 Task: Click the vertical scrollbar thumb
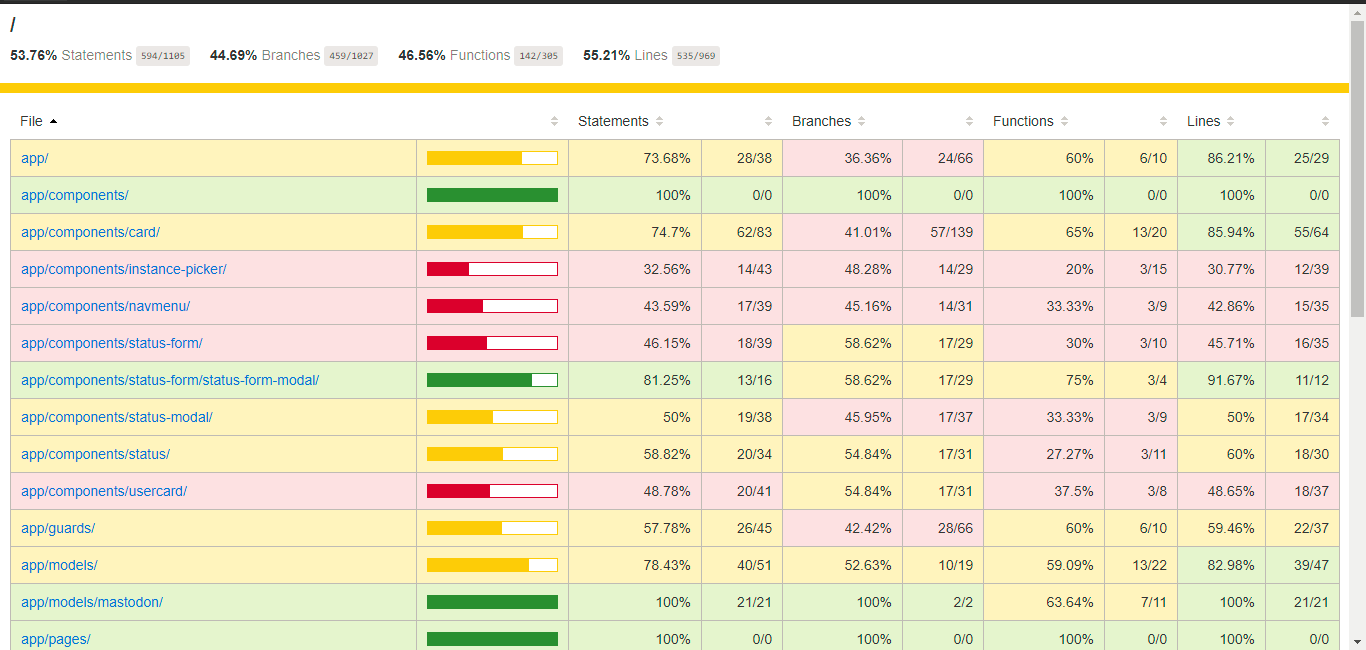[x=1357, y=168]
